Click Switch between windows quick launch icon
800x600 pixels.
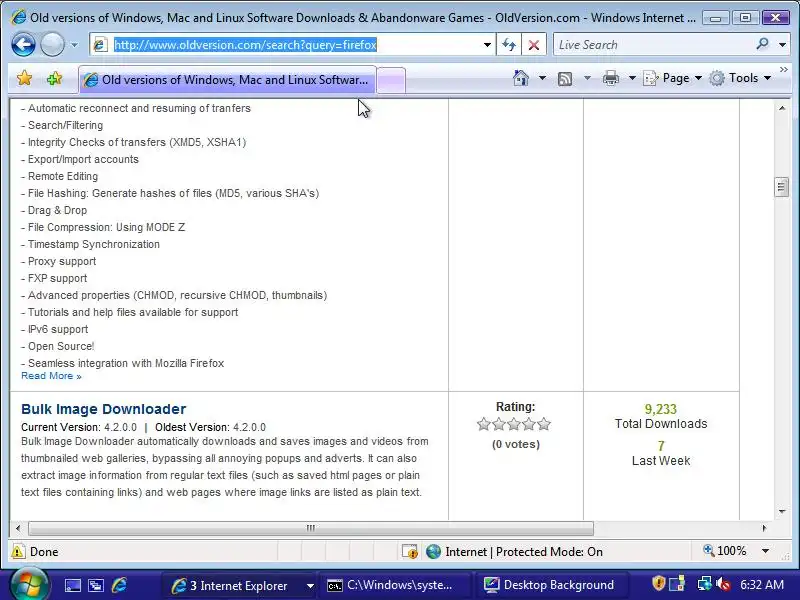[96, 585]
